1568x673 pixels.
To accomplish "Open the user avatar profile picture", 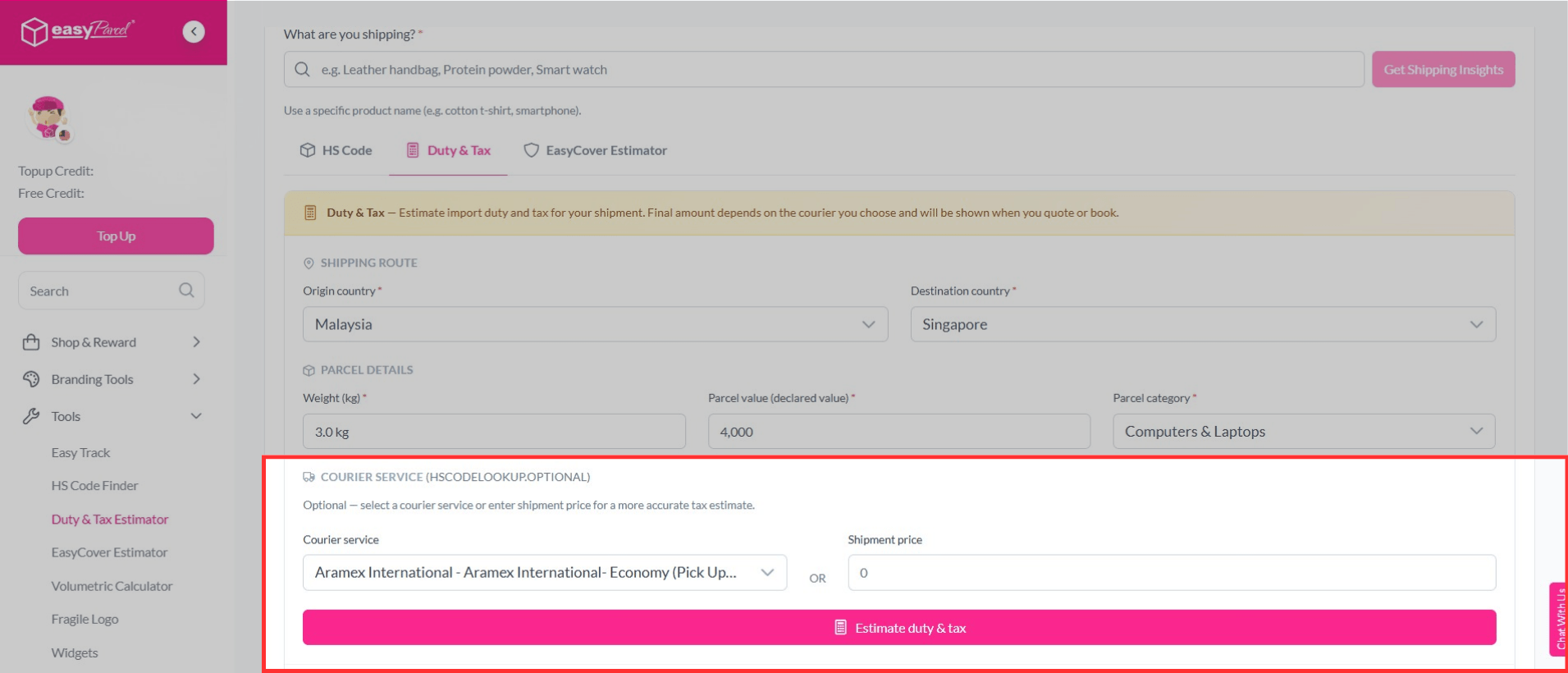I will pyautogui.click(x=48, y=119).
